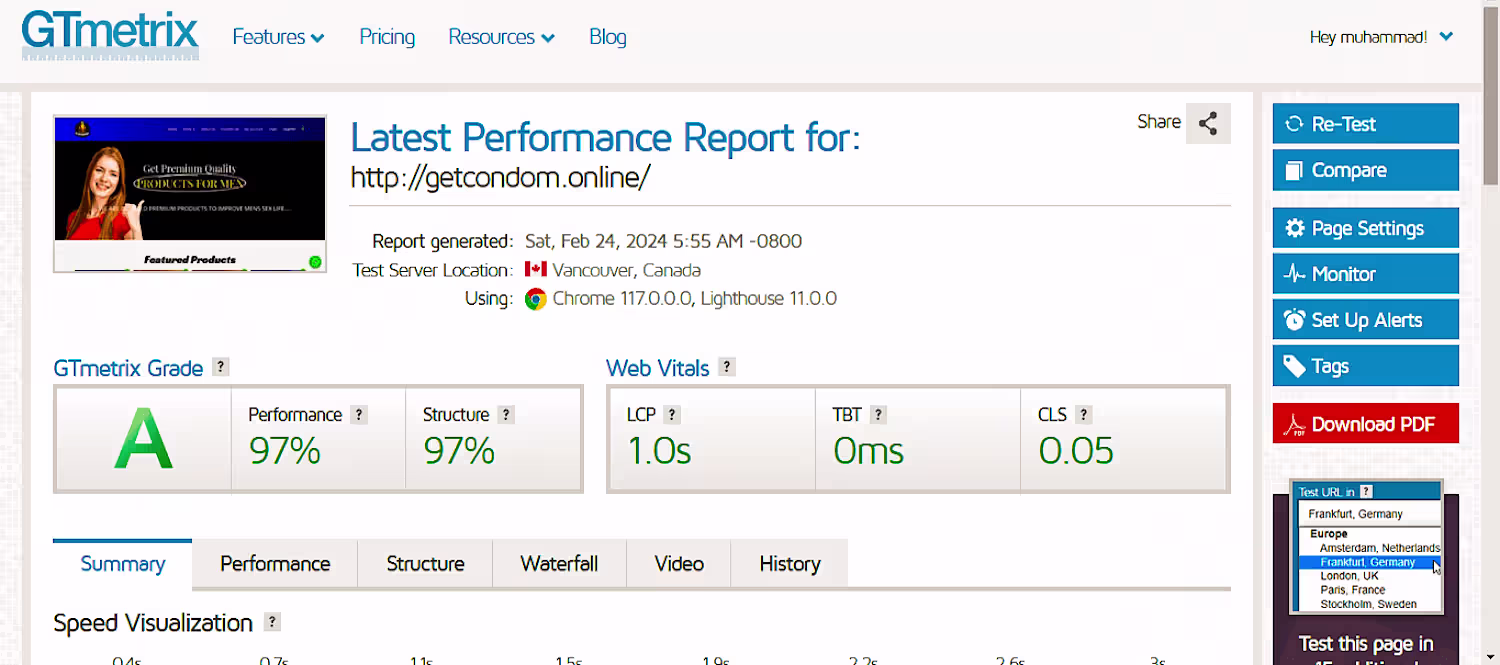Click the Speed Visualization help icon
Screen dimensions: 1500x665
click(272, 622)
